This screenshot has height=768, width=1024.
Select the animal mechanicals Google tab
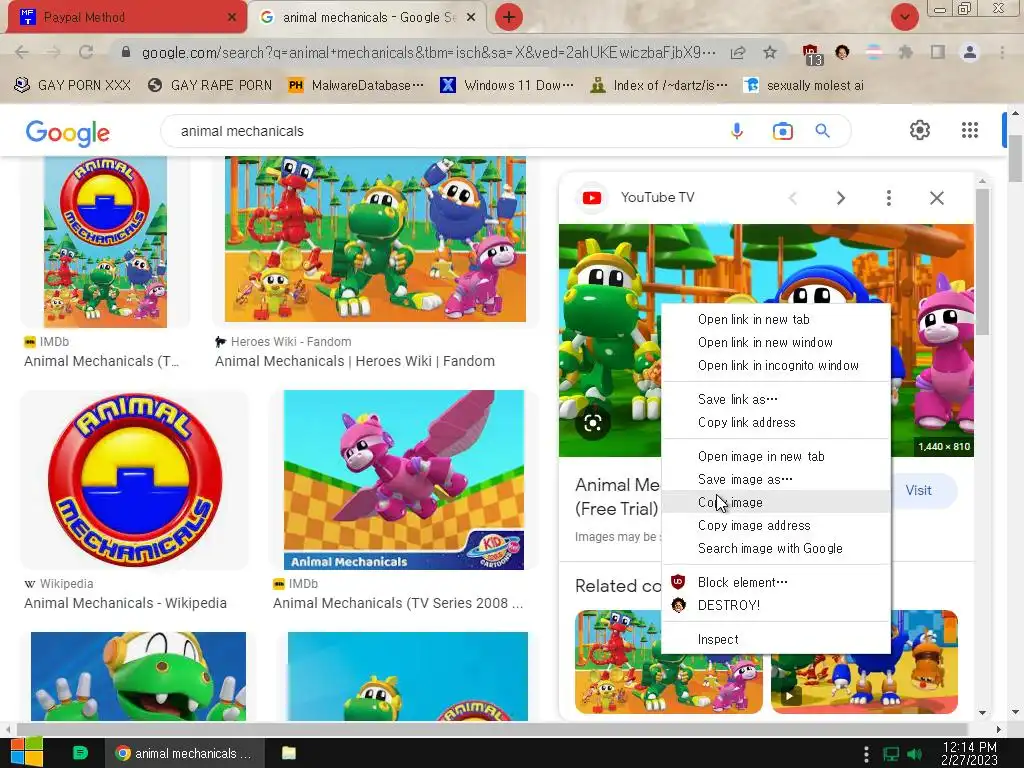(x=367, y=17)
